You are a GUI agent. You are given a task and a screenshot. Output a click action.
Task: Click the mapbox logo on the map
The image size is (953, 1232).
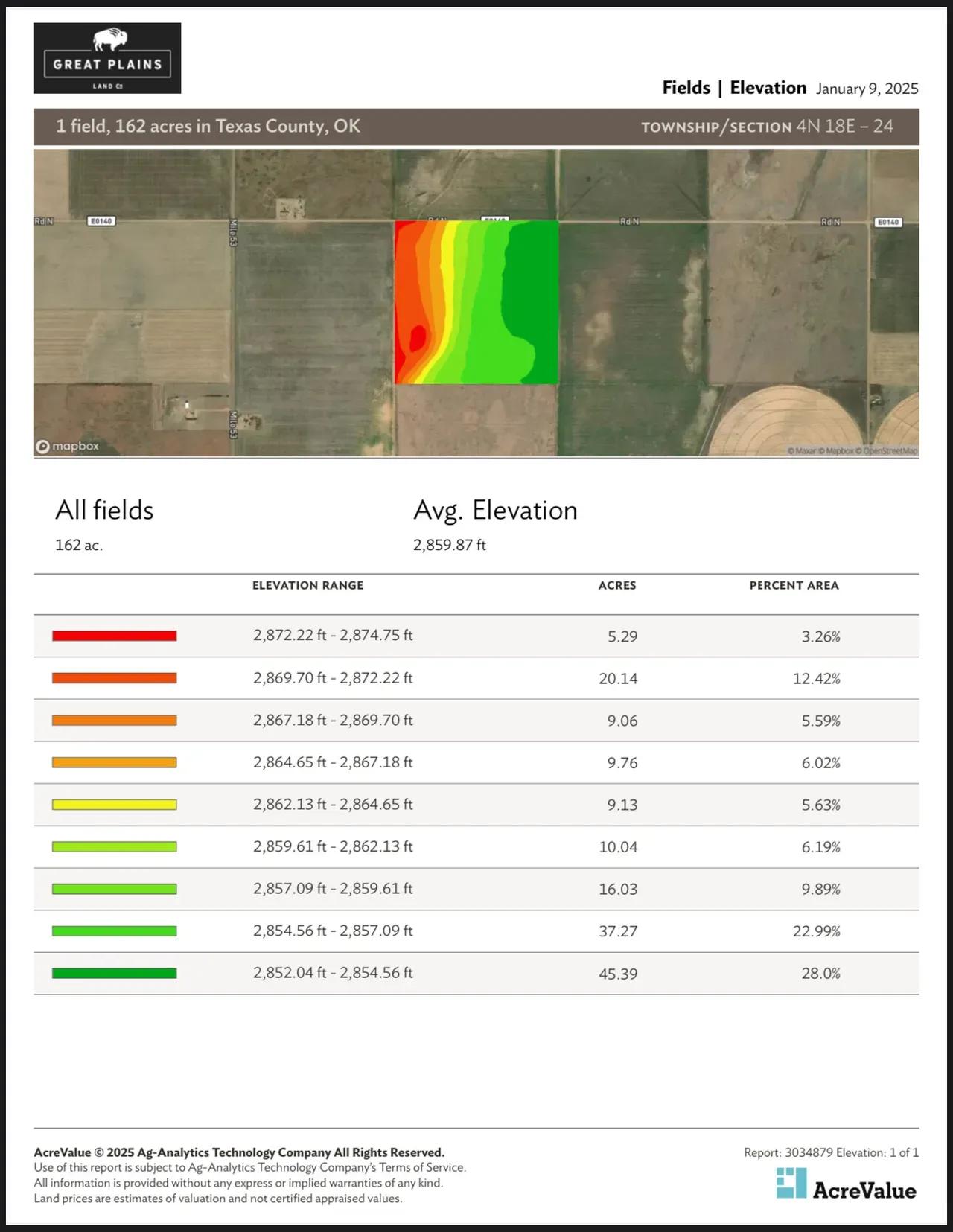coord(68,446)
